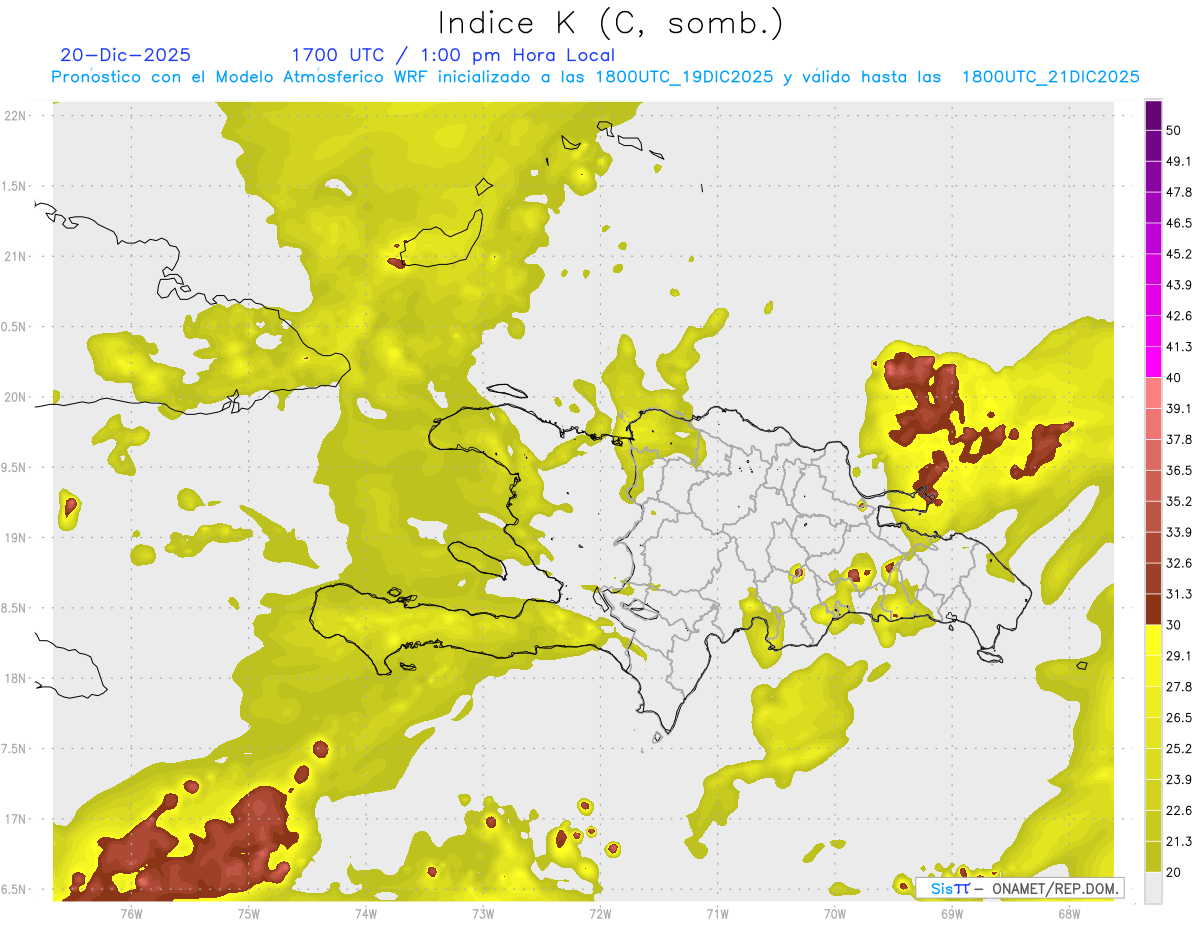Click the '21.3' value on the color scale
Screen dimensions: 1200x927
1179,843
